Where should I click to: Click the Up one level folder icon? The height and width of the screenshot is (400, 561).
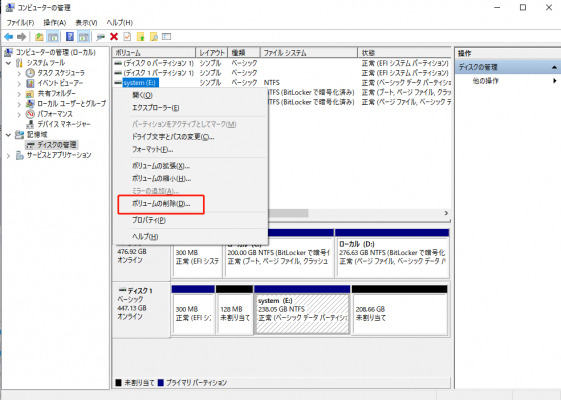click(39, 36)
